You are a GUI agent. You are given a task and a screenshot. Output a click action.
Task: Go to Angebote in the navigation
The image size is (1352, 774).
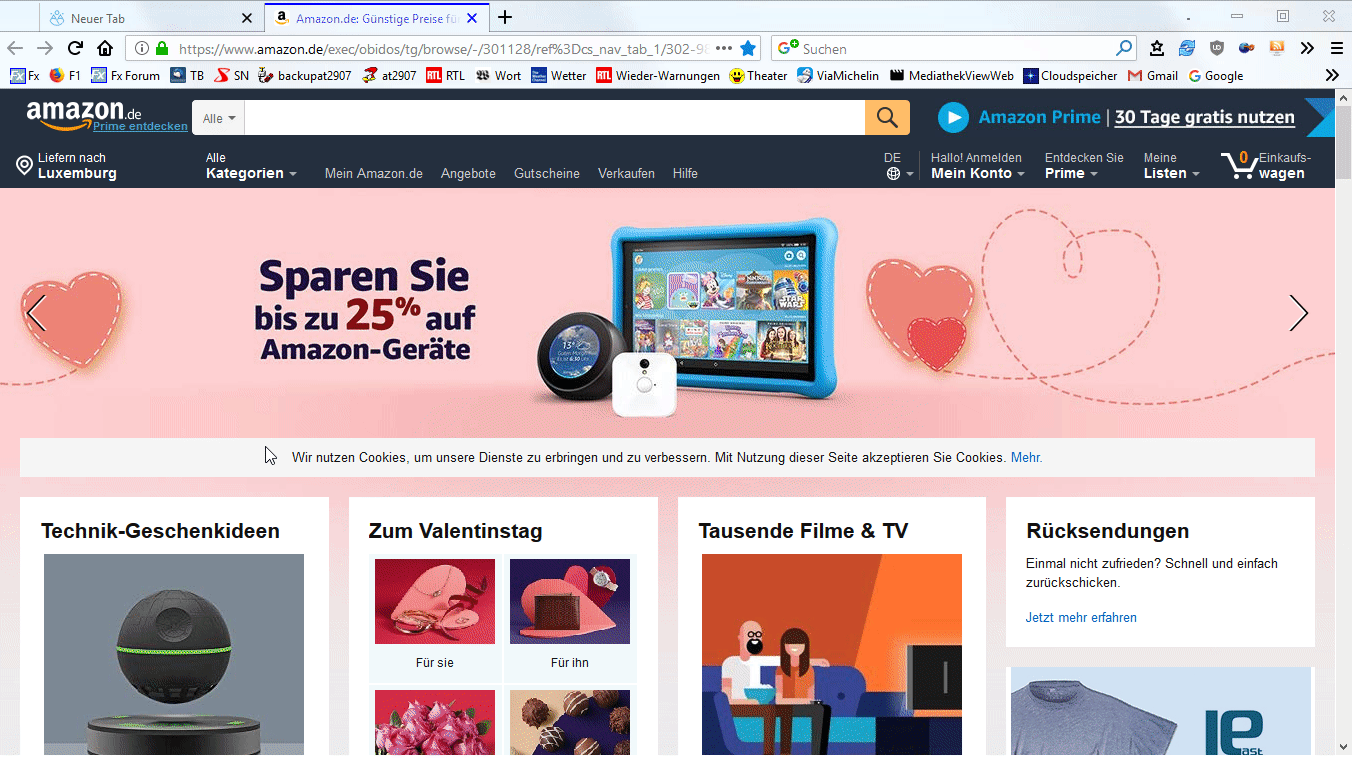tap(468, 174)
